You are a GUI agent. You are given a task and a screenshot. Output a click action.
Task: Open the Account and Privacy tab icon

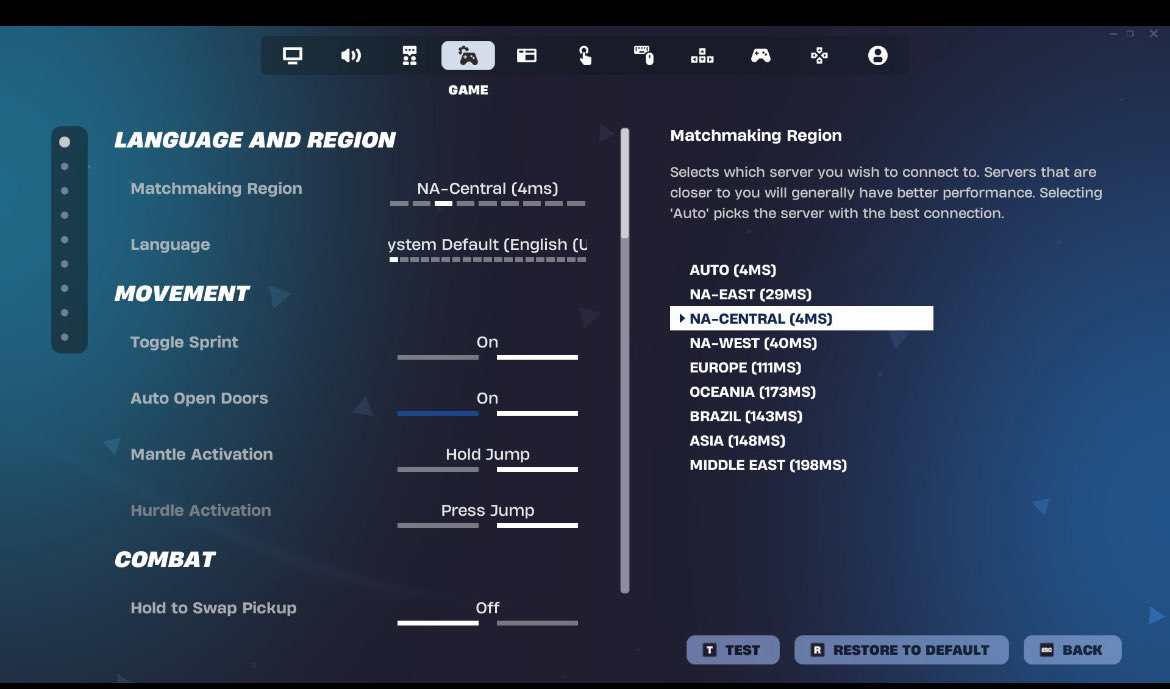(x=878, y=56)
